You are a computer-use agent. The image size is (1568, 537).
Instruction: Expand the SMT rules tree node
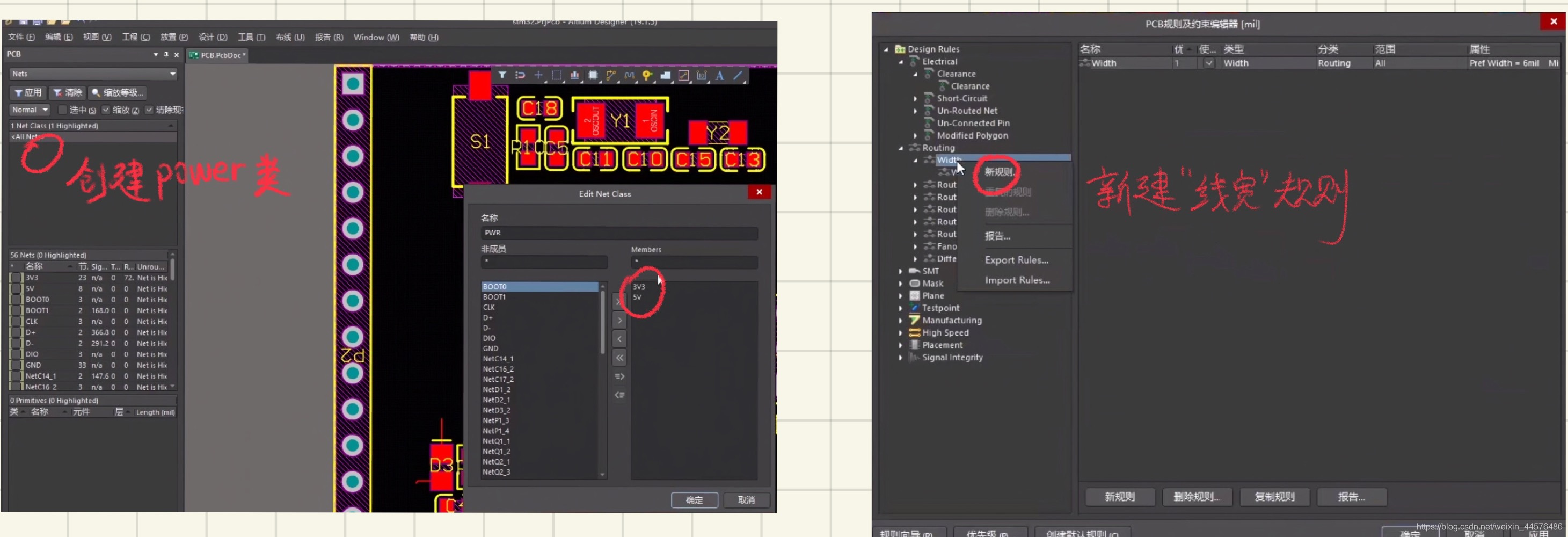[x=901, y=272]
